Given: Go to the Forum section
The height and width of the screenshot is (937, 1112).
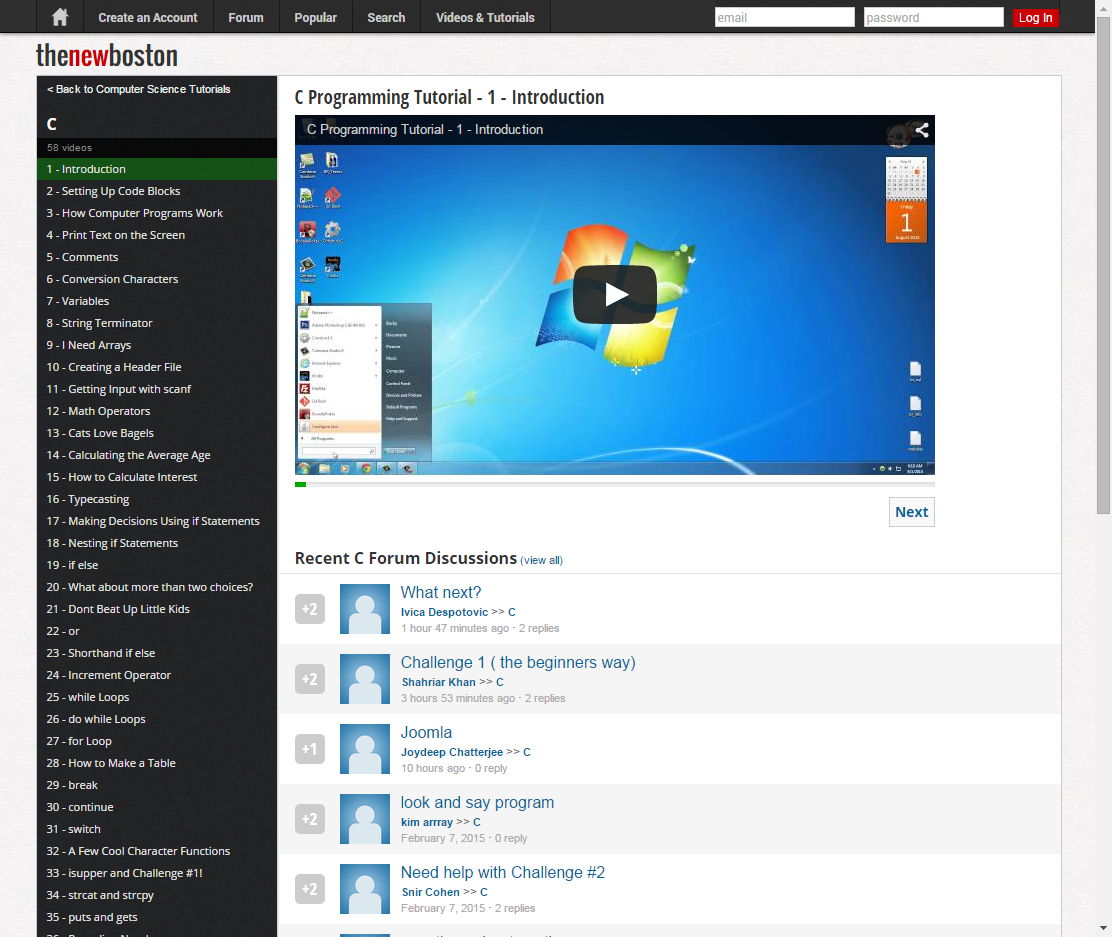Looking at the screenshot, I should pos(246,17).
